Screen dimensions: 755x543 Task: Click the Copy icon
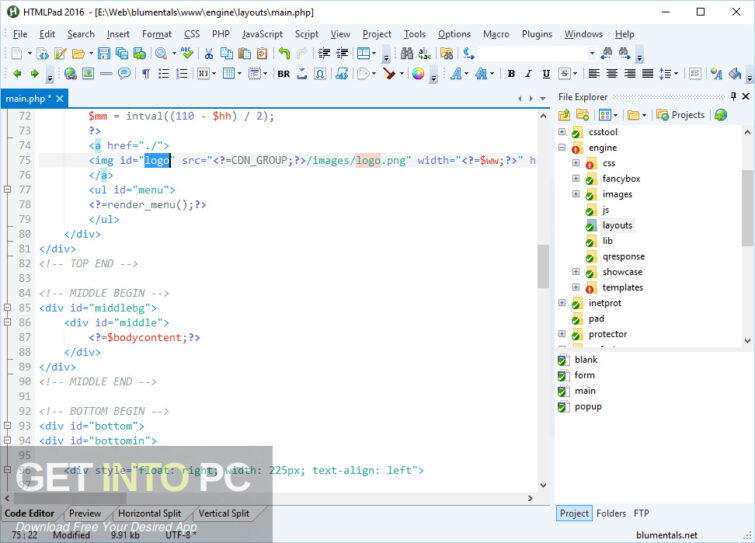point(226,53)
